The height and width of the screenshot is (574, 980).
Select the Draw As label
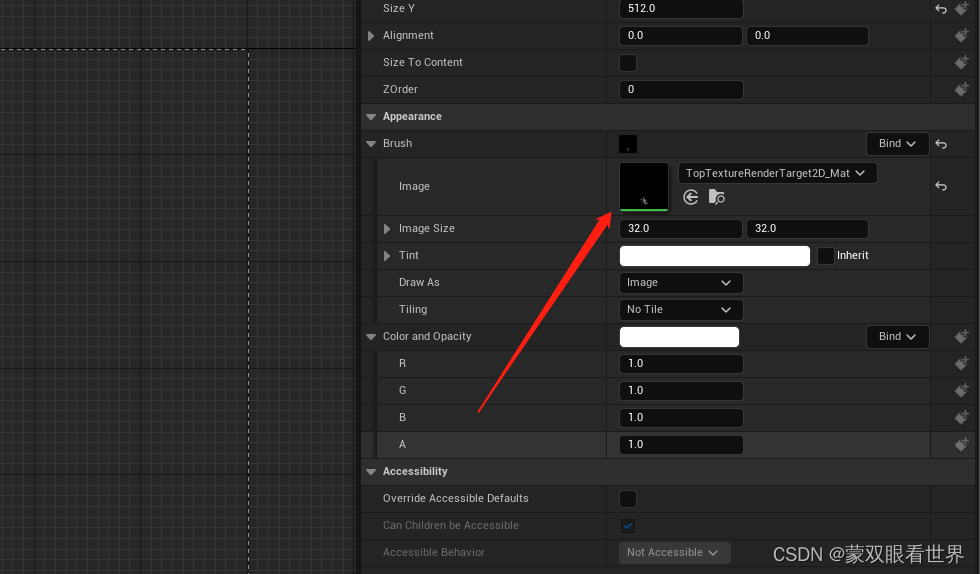(x=419, y=283)
